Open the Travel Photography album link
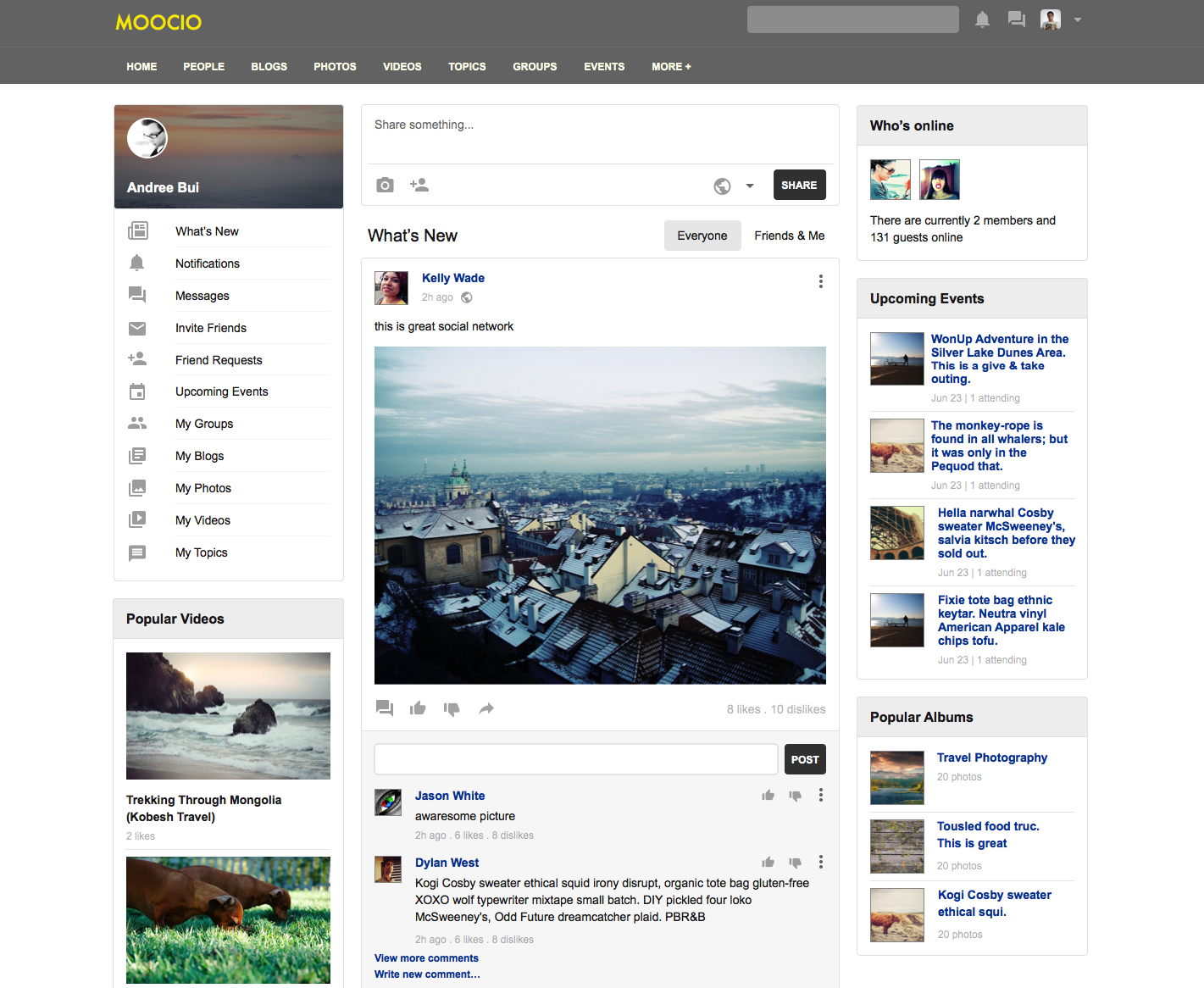The height and width of the screenshot is (988, 1204). [992, 758]
